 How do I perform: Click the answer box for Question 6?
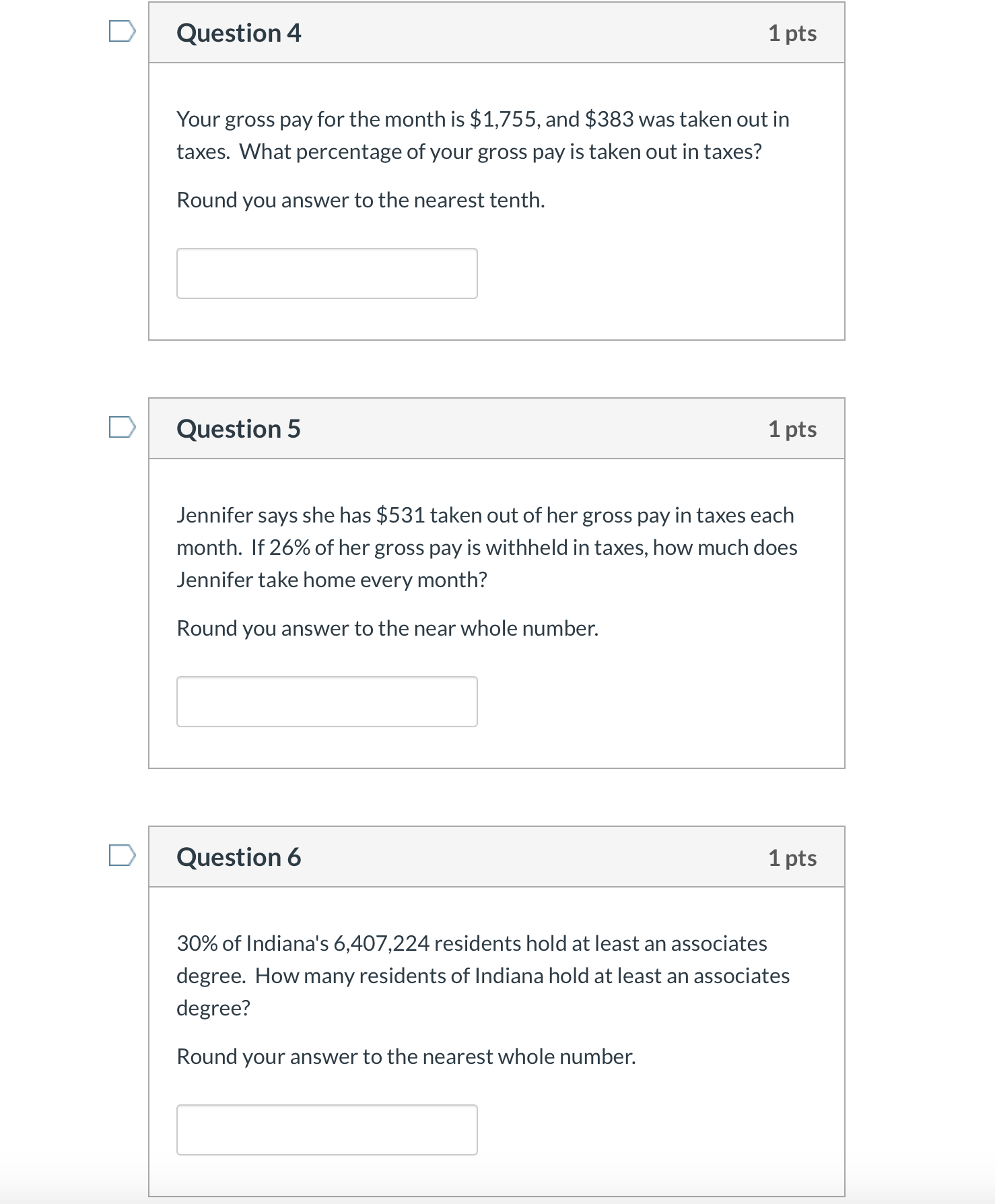click(x=326, y=1130)
